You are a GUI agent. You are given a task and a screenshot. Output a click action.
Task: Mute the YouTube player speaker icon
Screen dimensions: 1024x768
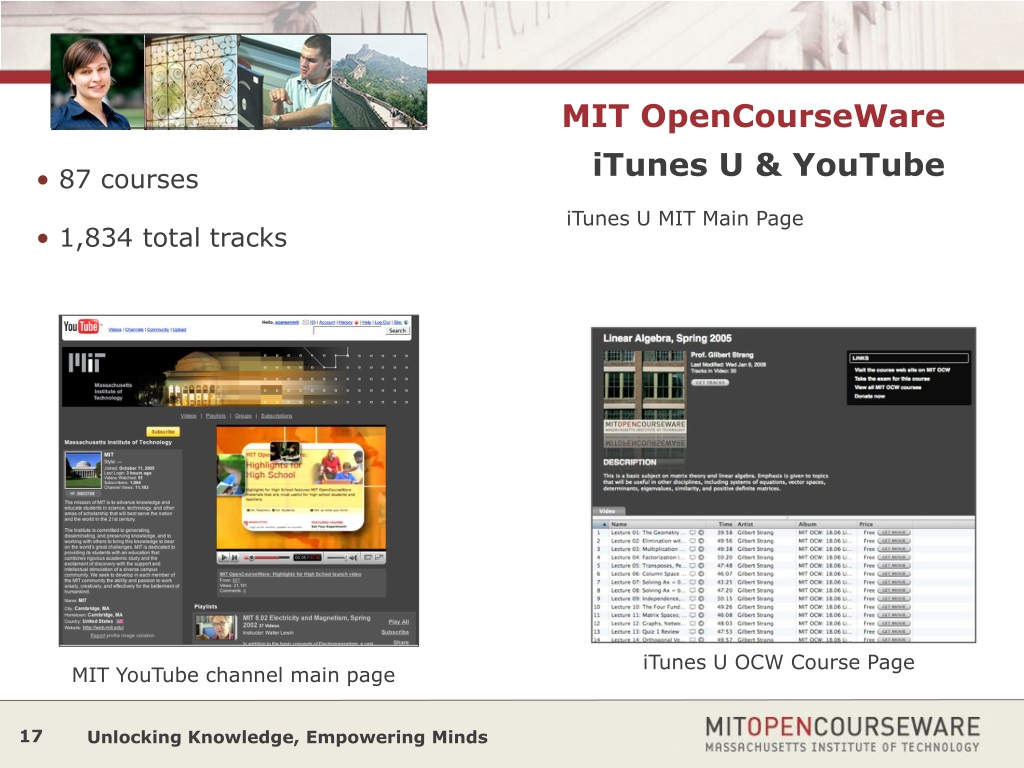(x=353, y=558)
